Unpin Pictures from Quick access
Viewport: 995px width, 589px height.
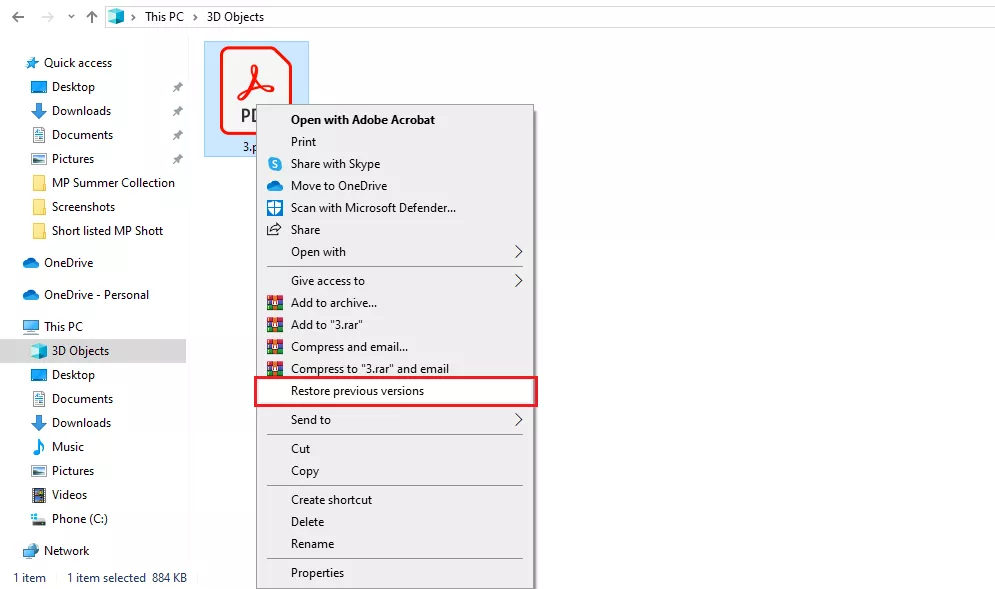[177, 159]
